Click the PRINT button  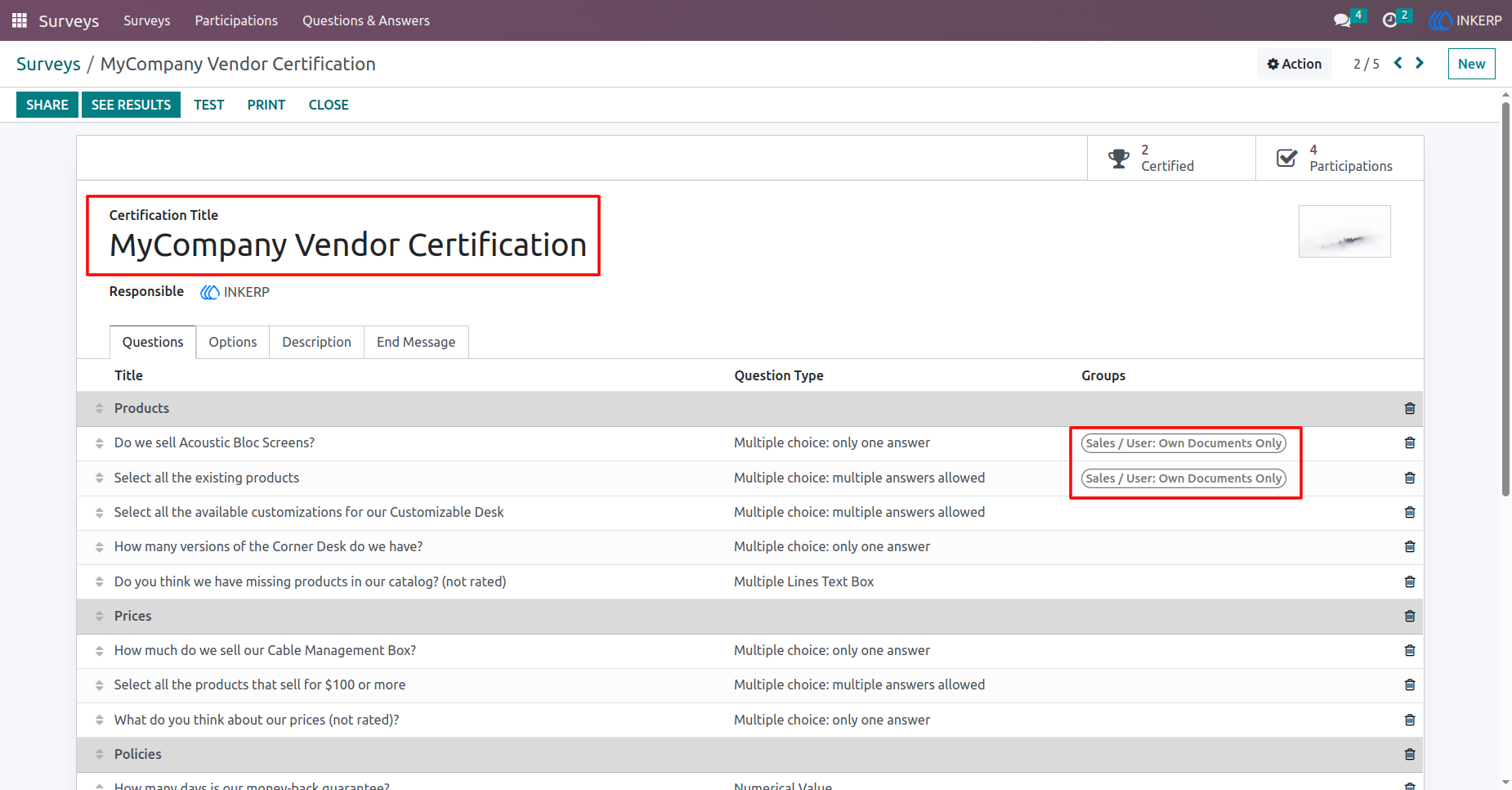click(266, 105)
